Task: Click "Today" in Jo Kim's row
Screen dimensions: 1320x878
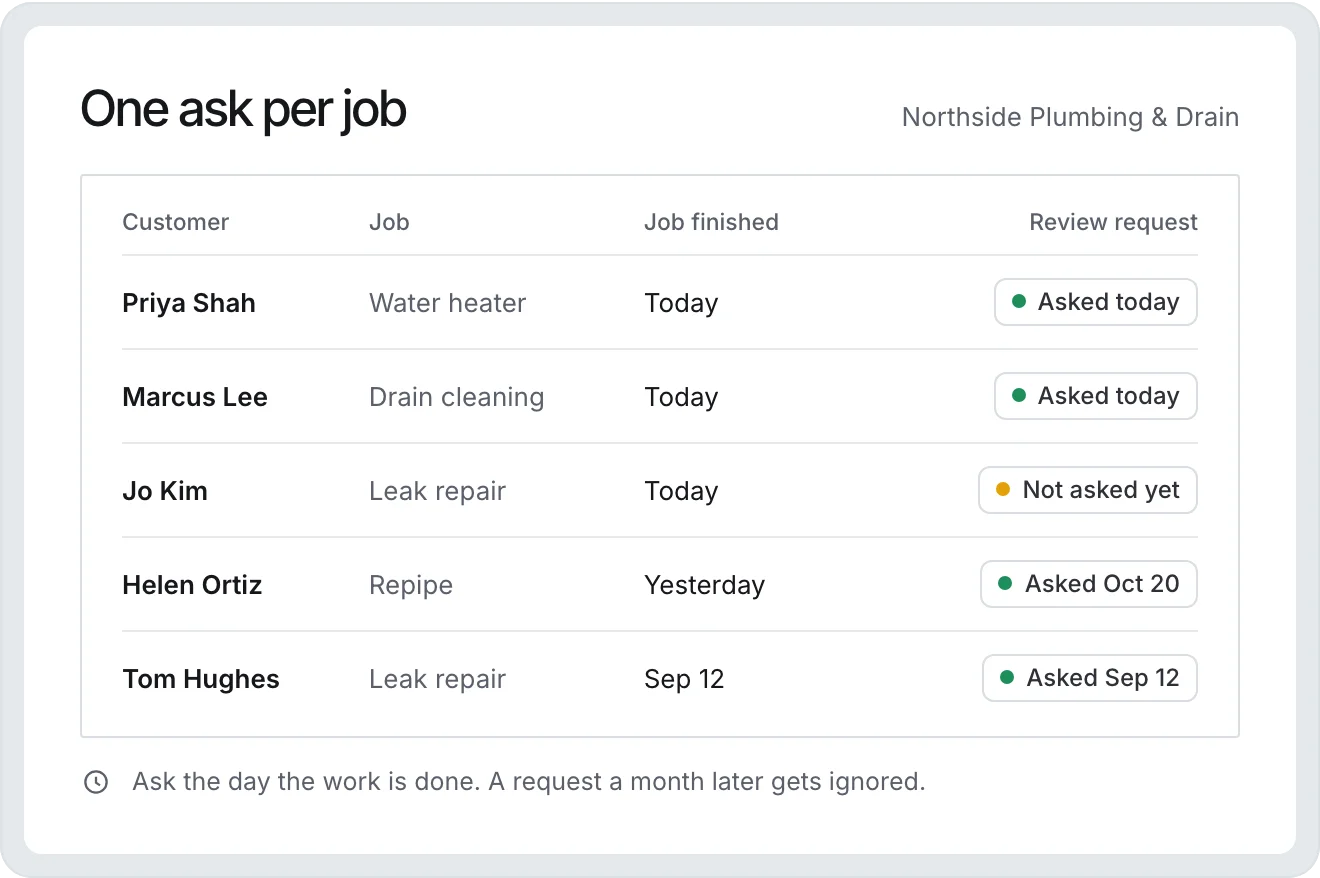Action: pos(681,491)
